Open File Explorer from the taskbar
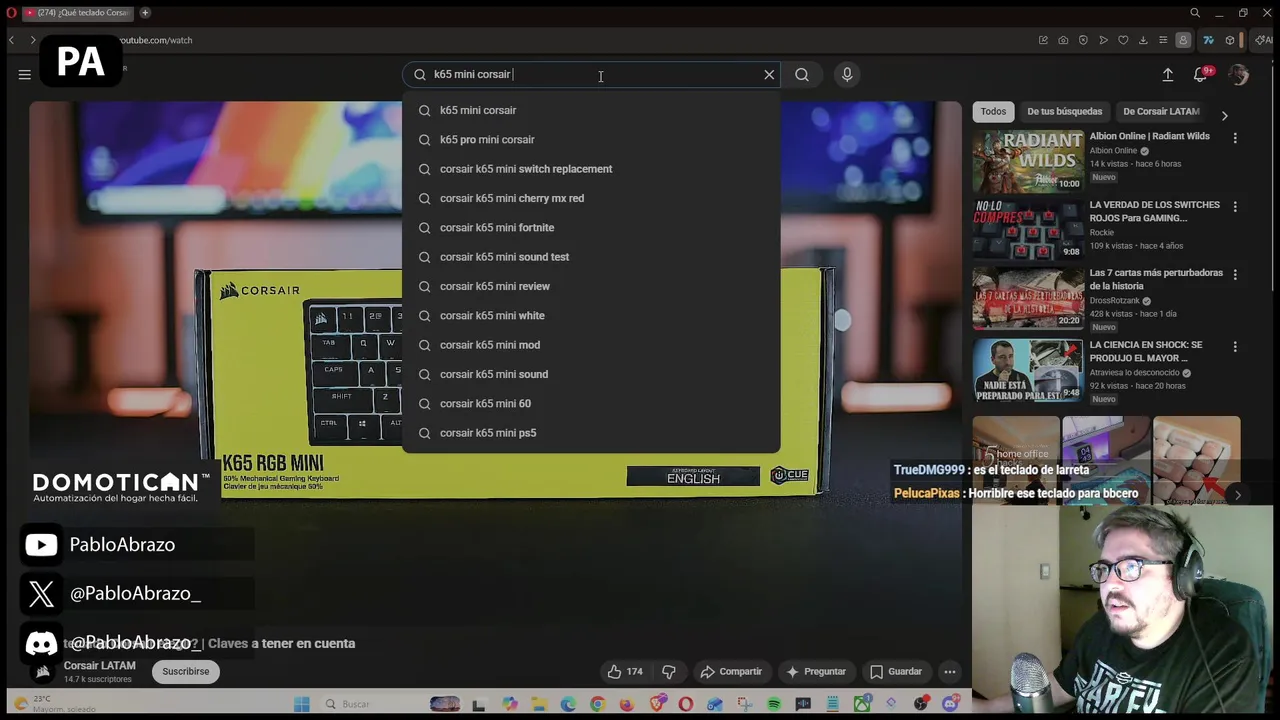 pos(539,704)
